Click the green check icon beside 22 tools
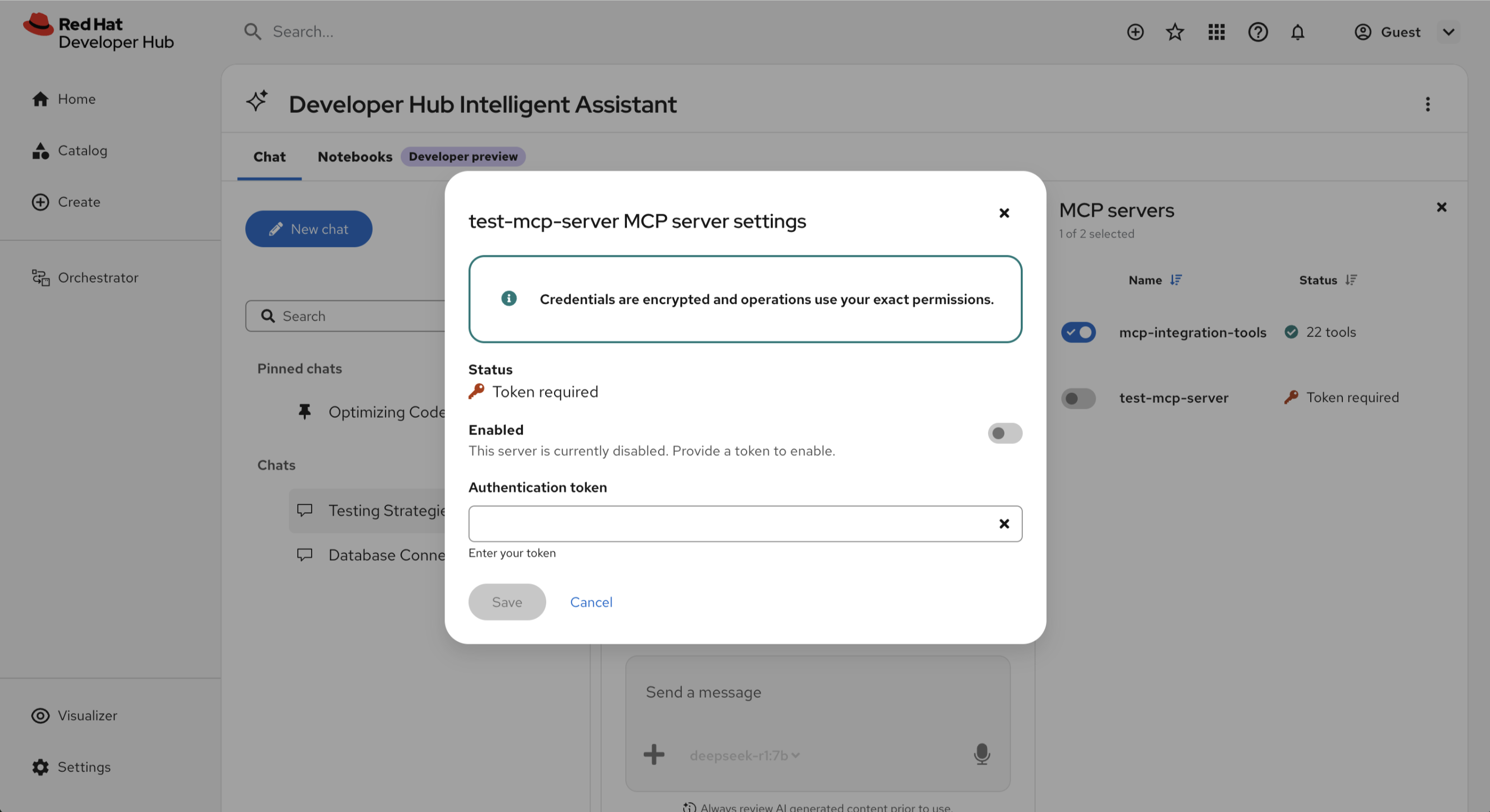The image size is (1490, 812). [1291, 332]
